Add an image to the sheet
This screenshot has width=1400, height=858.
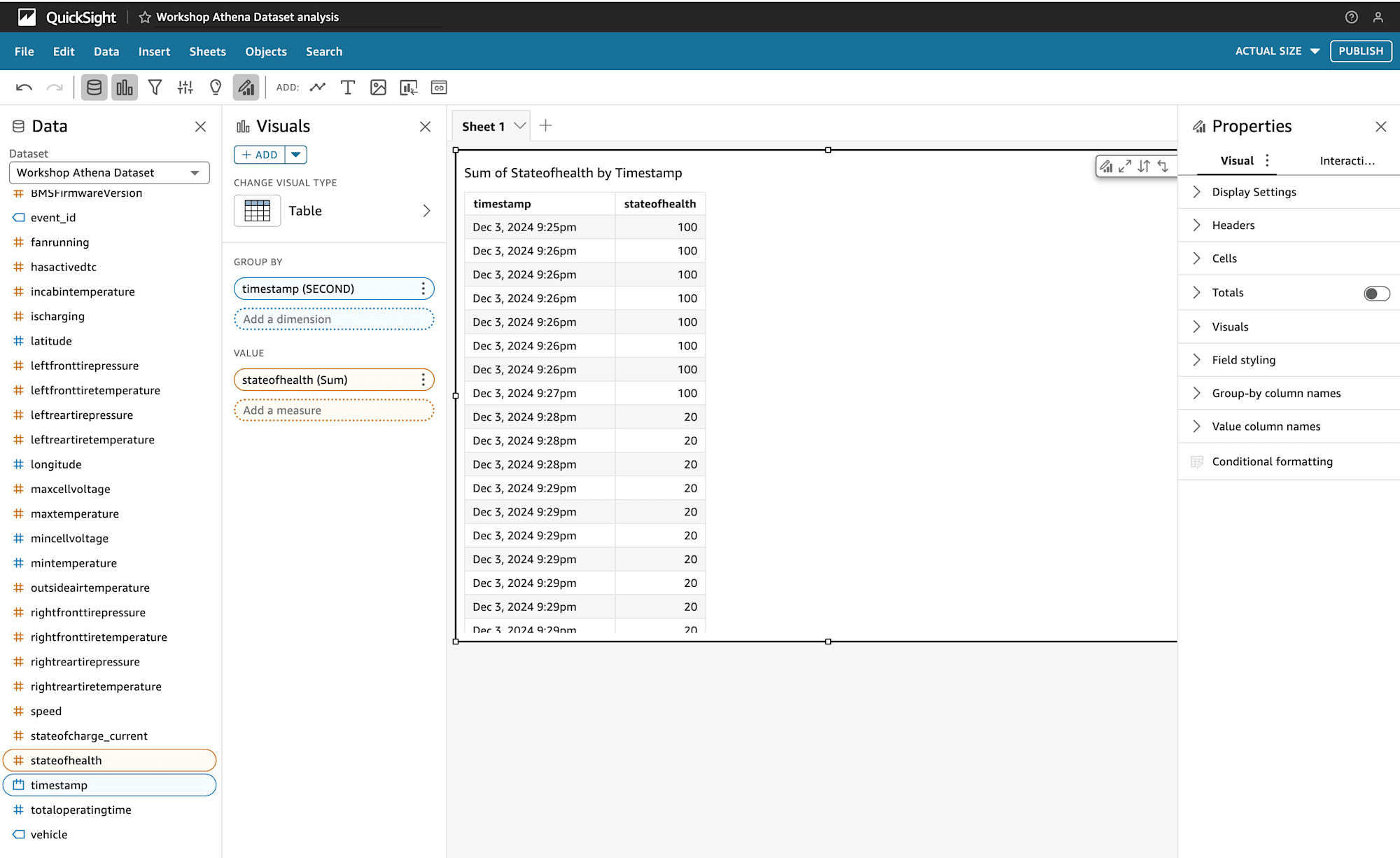378,88
